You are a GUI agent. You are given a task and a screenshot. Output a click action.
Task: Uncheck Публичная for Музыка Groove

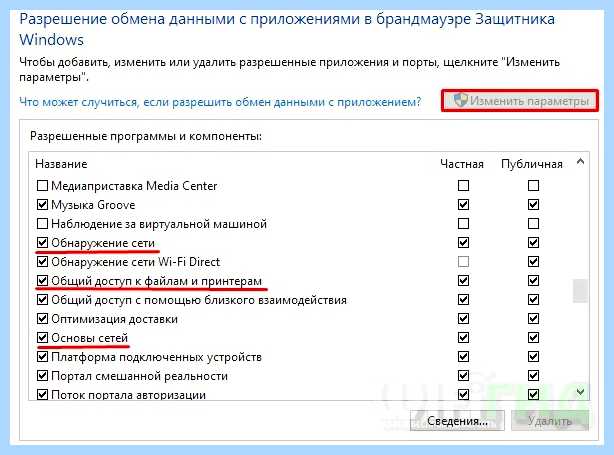[533, 204]
